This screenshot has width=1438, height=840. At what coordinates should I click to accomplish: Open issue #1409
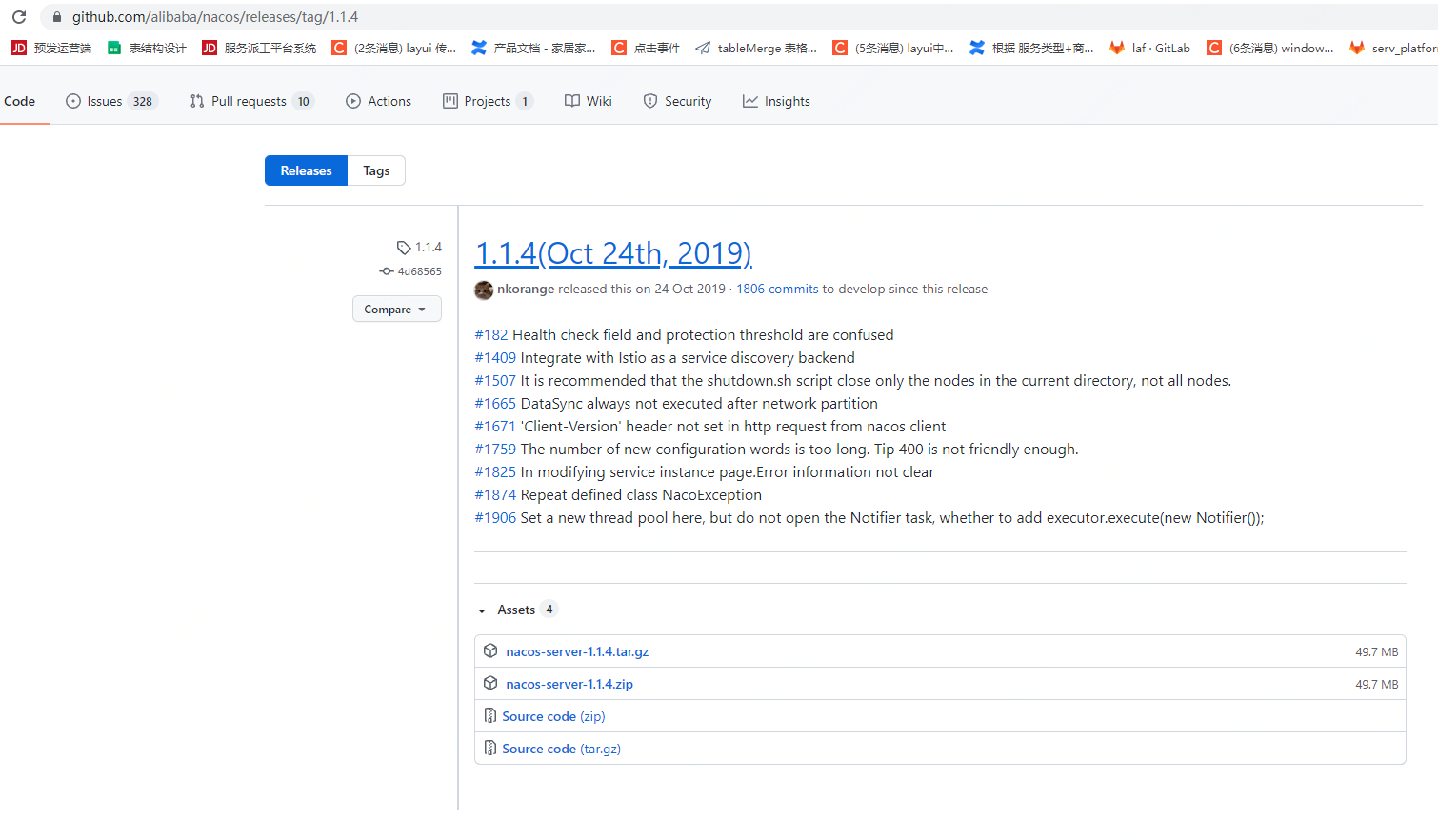tap(495, 357)
